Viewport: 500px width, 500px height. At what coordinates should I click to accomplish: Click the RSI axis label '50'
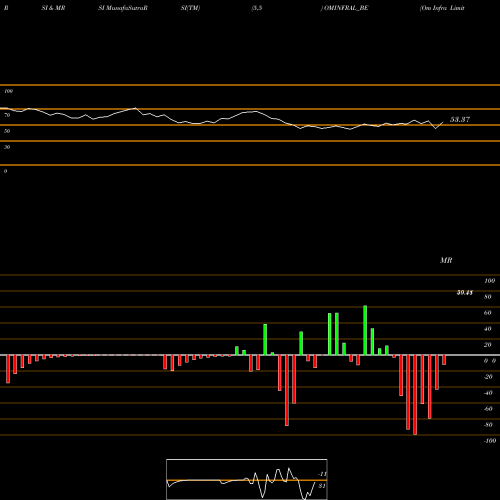(x=7, y=131)
